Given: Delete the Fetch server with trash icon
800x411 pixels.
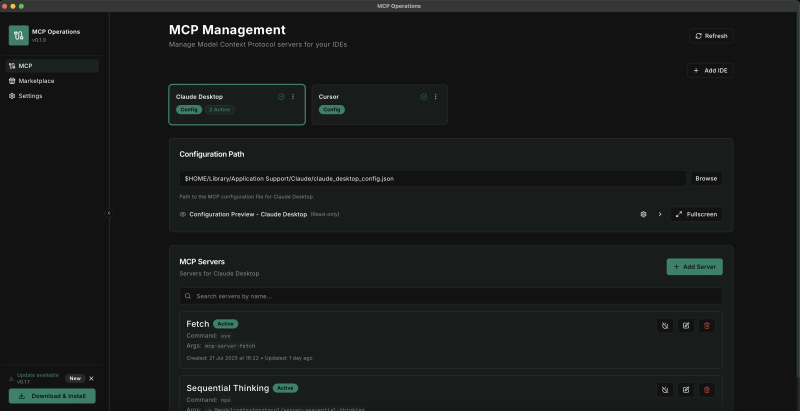Looking at the screenshot, I should click(707, 325).
